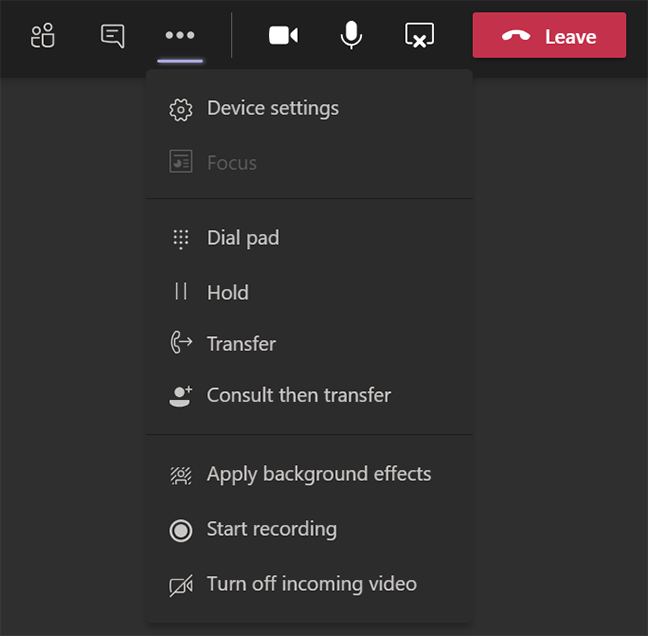The image size is (648, 636).
Task: Open the meeting chat
Action: tap(113, 36)
